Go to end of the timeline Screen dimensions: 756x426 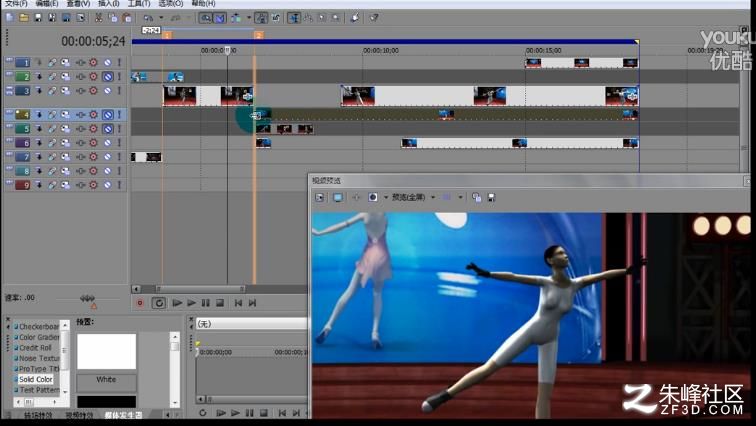click(252, 303)
